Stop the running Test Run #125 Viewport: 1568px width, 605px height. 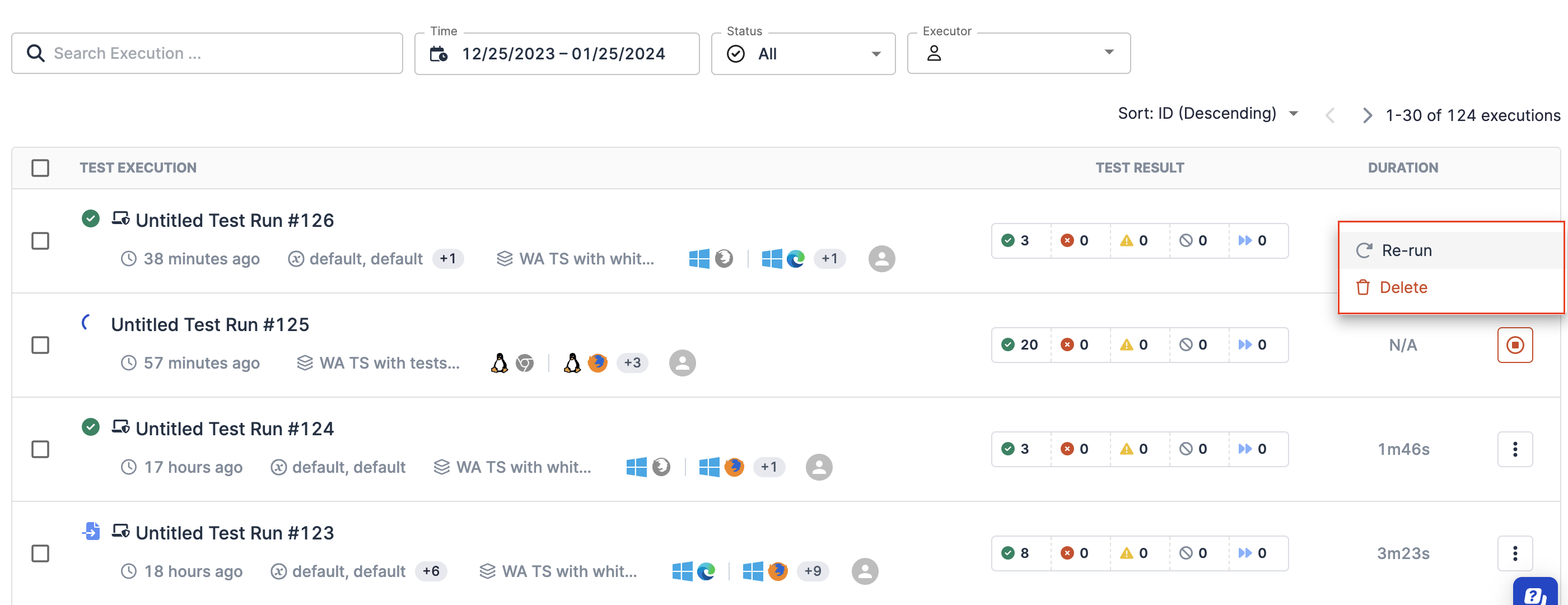tap(1514, 345)
